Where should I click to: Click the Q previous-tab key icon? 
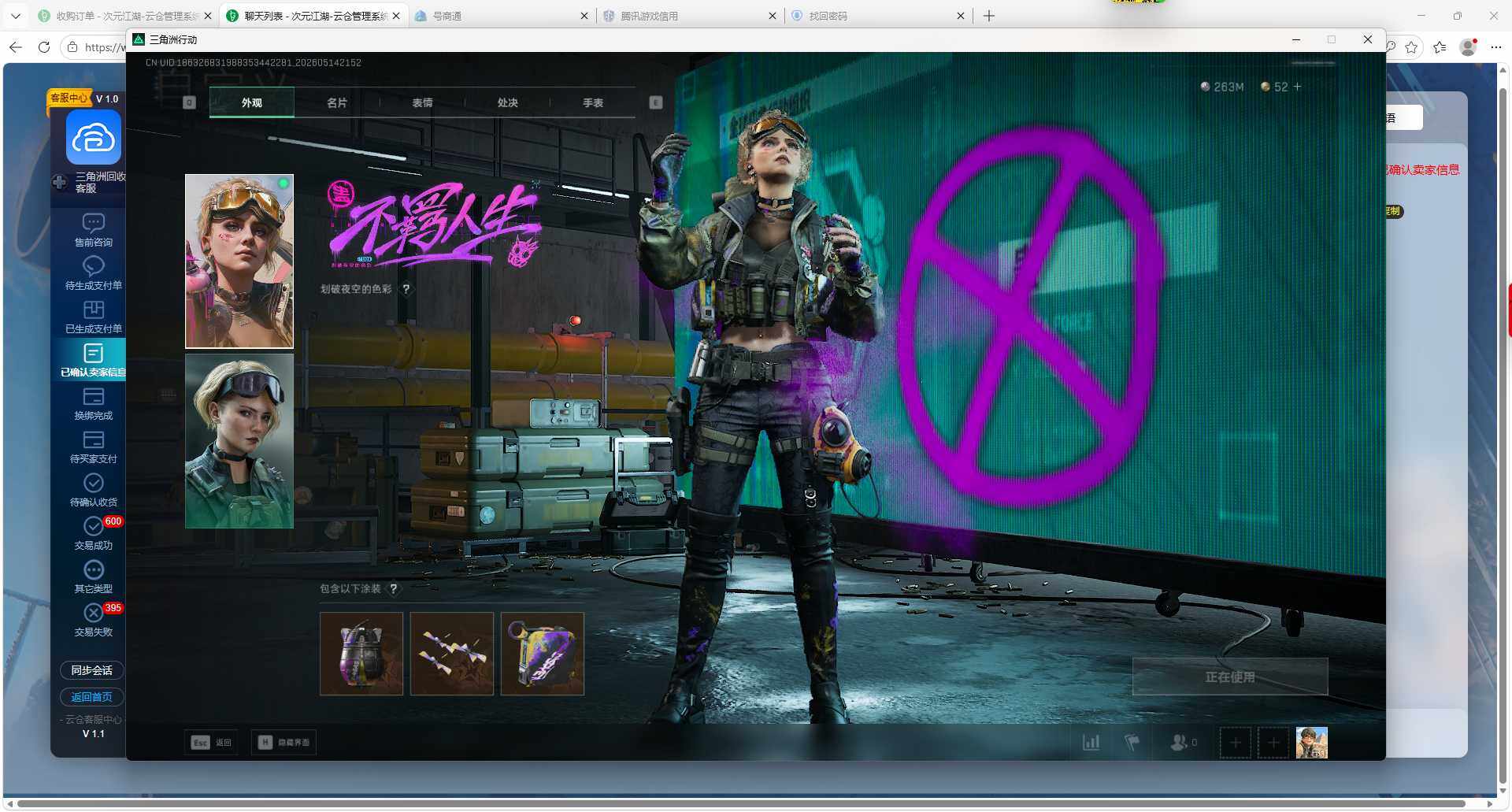click(189, 102)
